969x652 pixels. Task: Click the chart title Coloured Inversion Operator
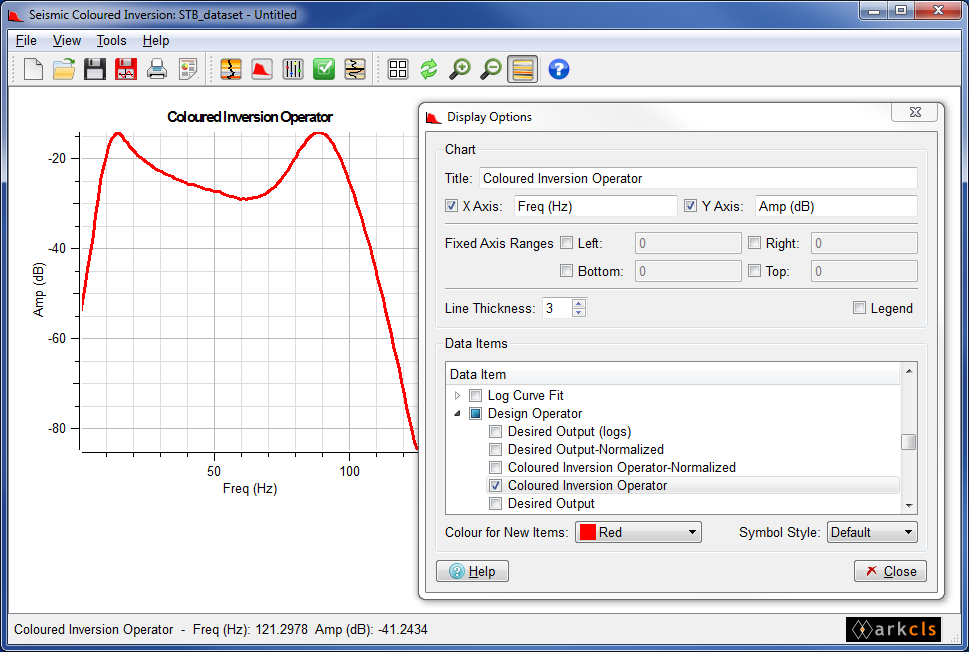pos(250,117)
